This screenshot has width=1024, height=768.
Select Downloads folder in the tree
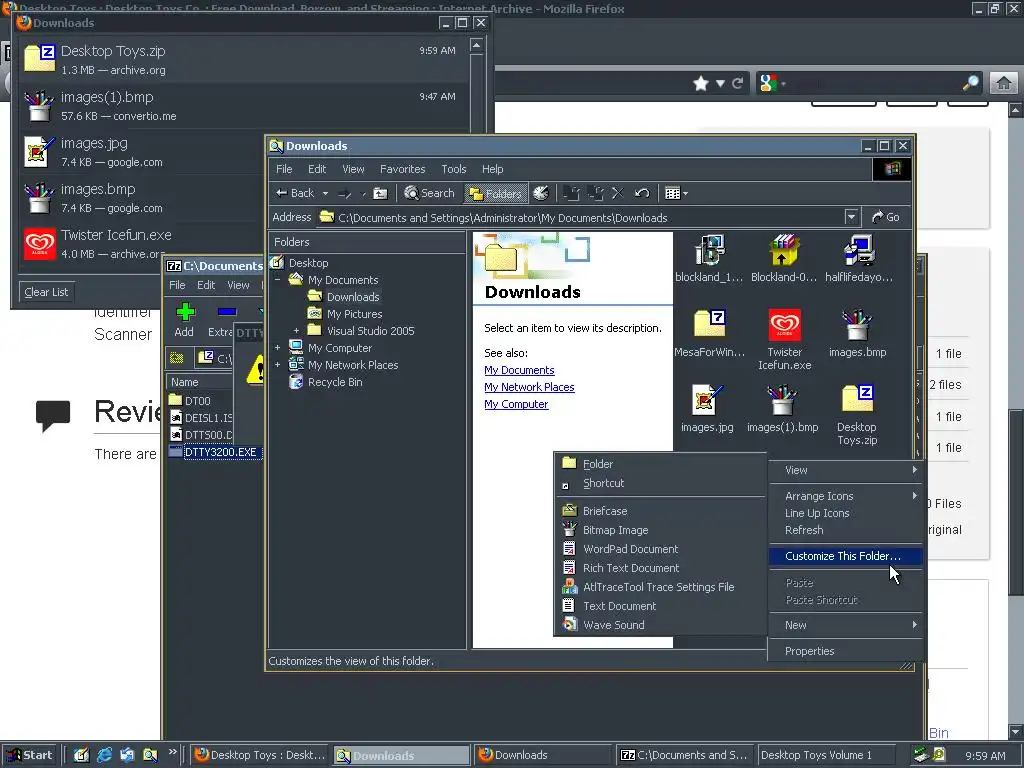[353, 296]
